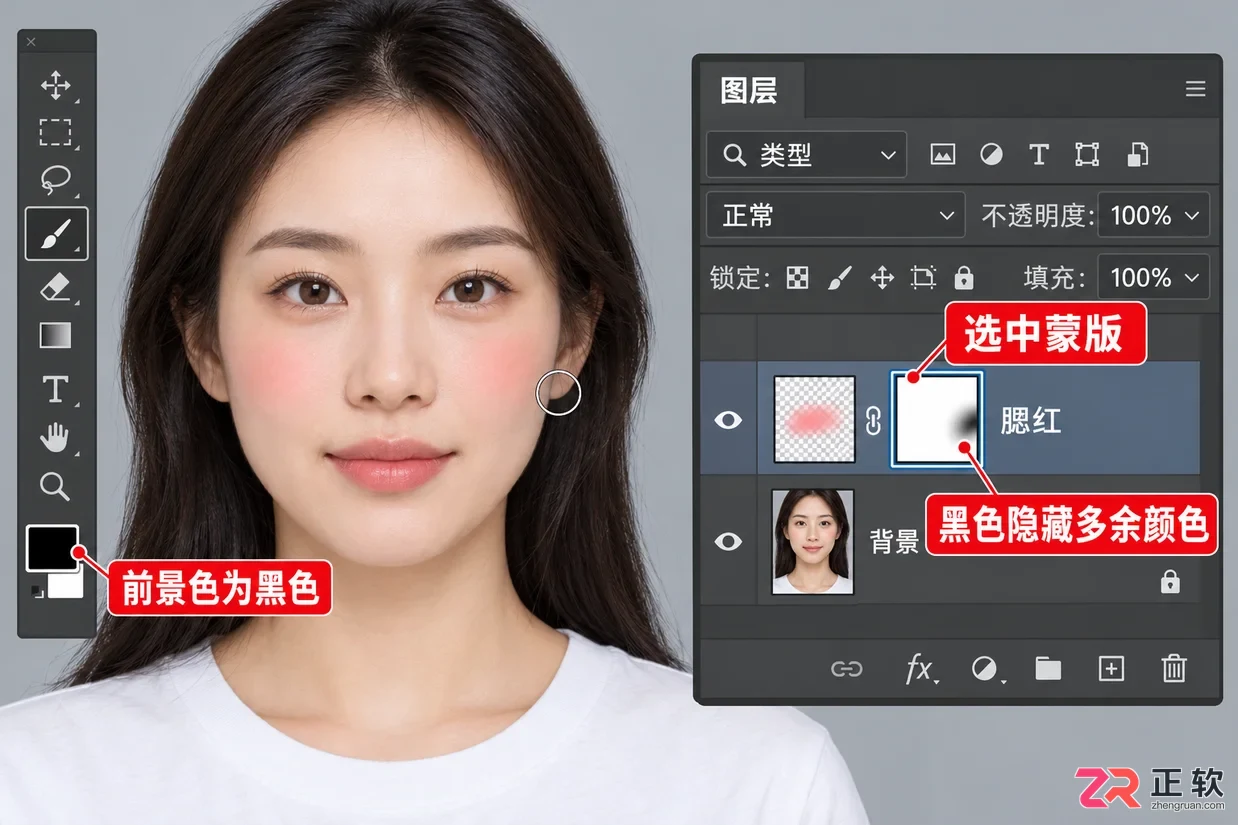The height and width of the screenshot is (825, 1238).
Task: Toggle lock all padlock icon
Action: click(964, 278)
